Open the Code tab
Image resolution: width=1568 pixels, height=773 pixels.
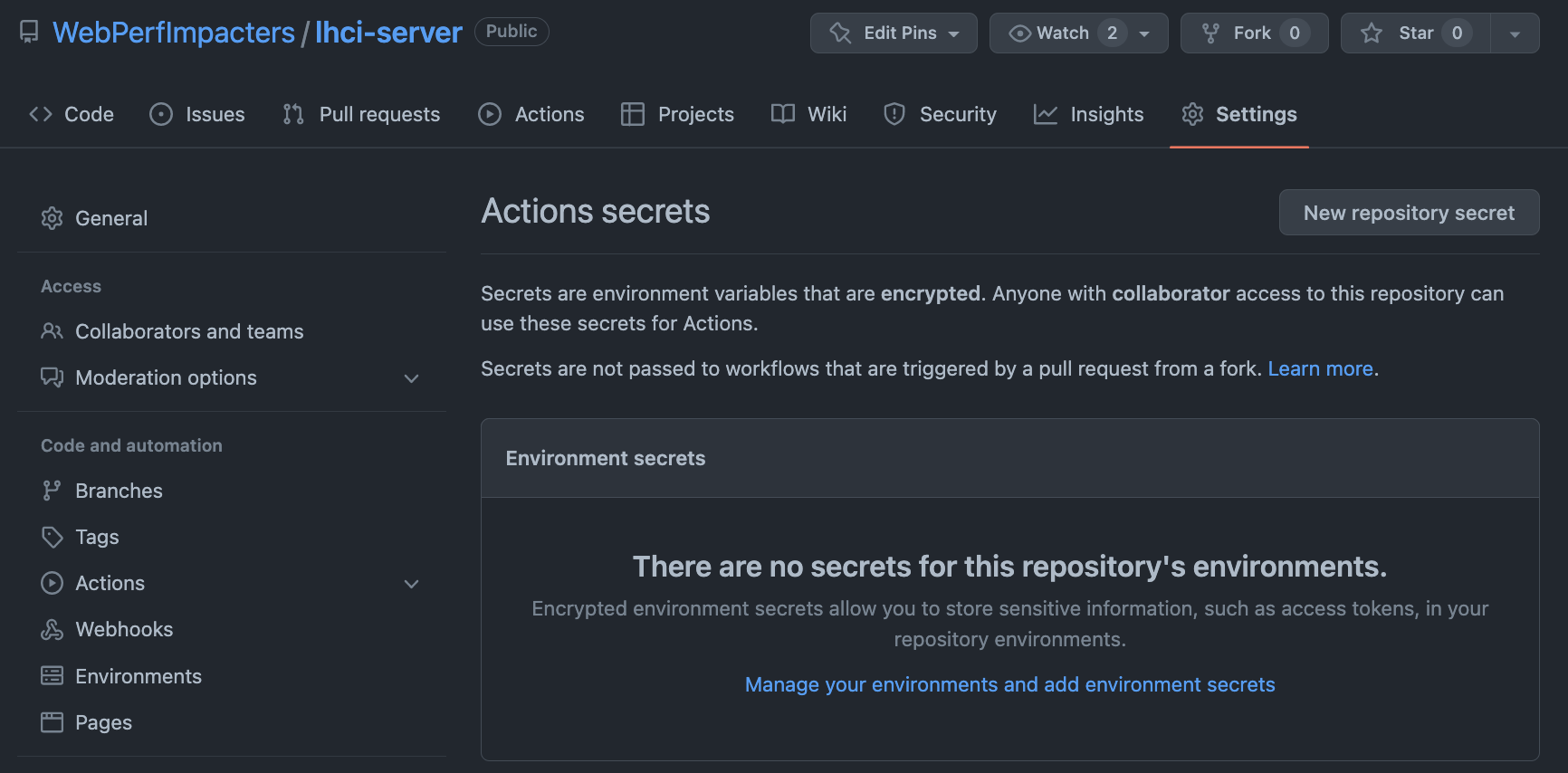(72, 114)
